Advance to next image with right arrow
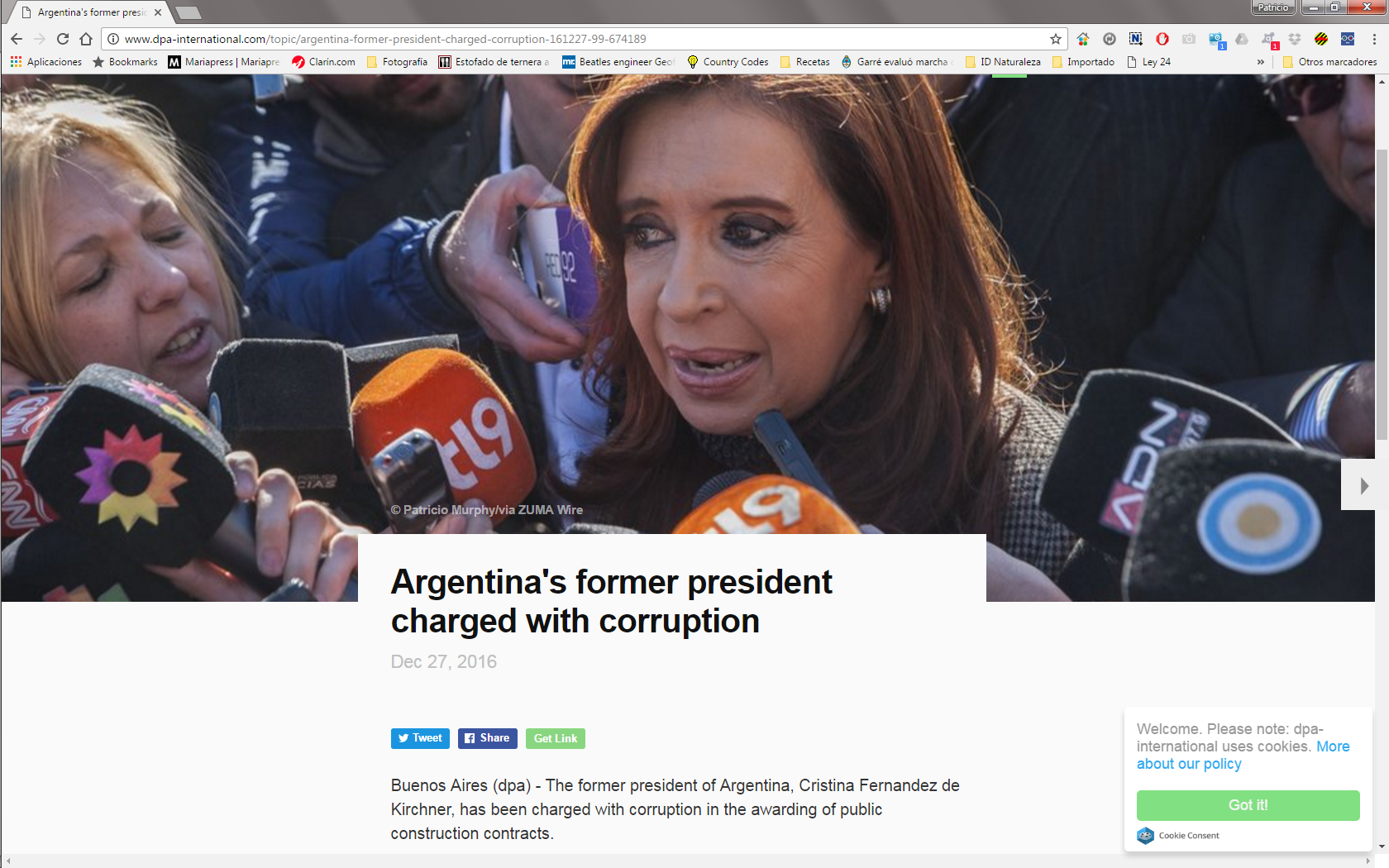The image size is (1389, 868). click(1362, 485)
